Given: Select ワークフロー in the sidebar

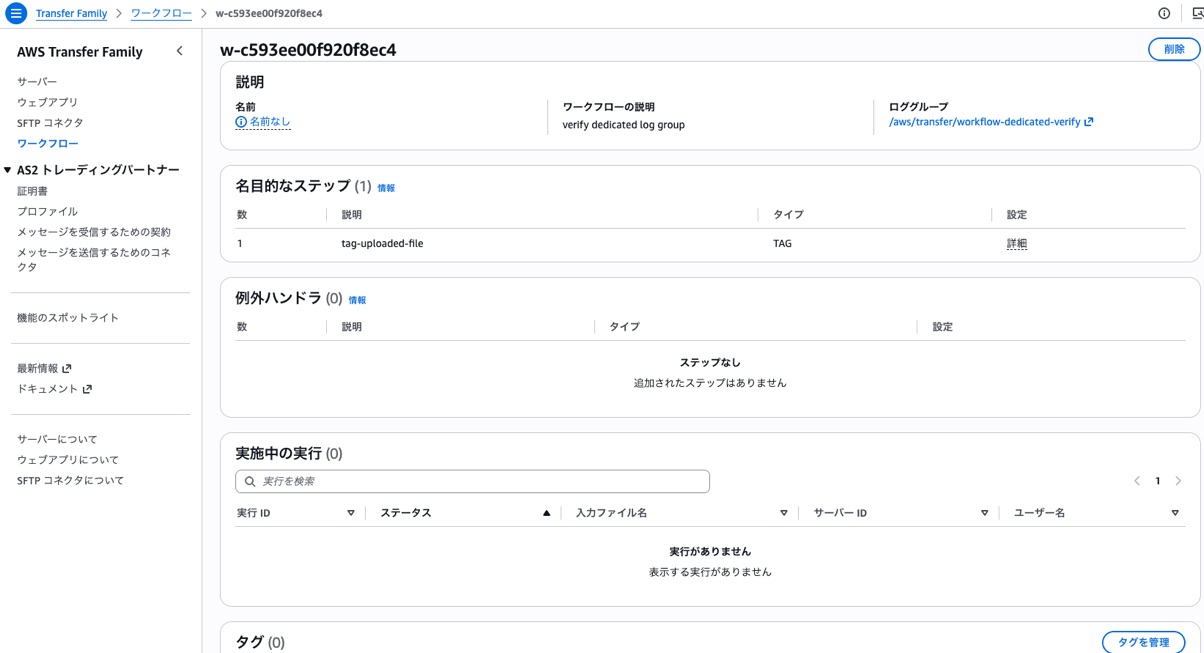Looking at the screenshot, I should (x=47, y=143).
